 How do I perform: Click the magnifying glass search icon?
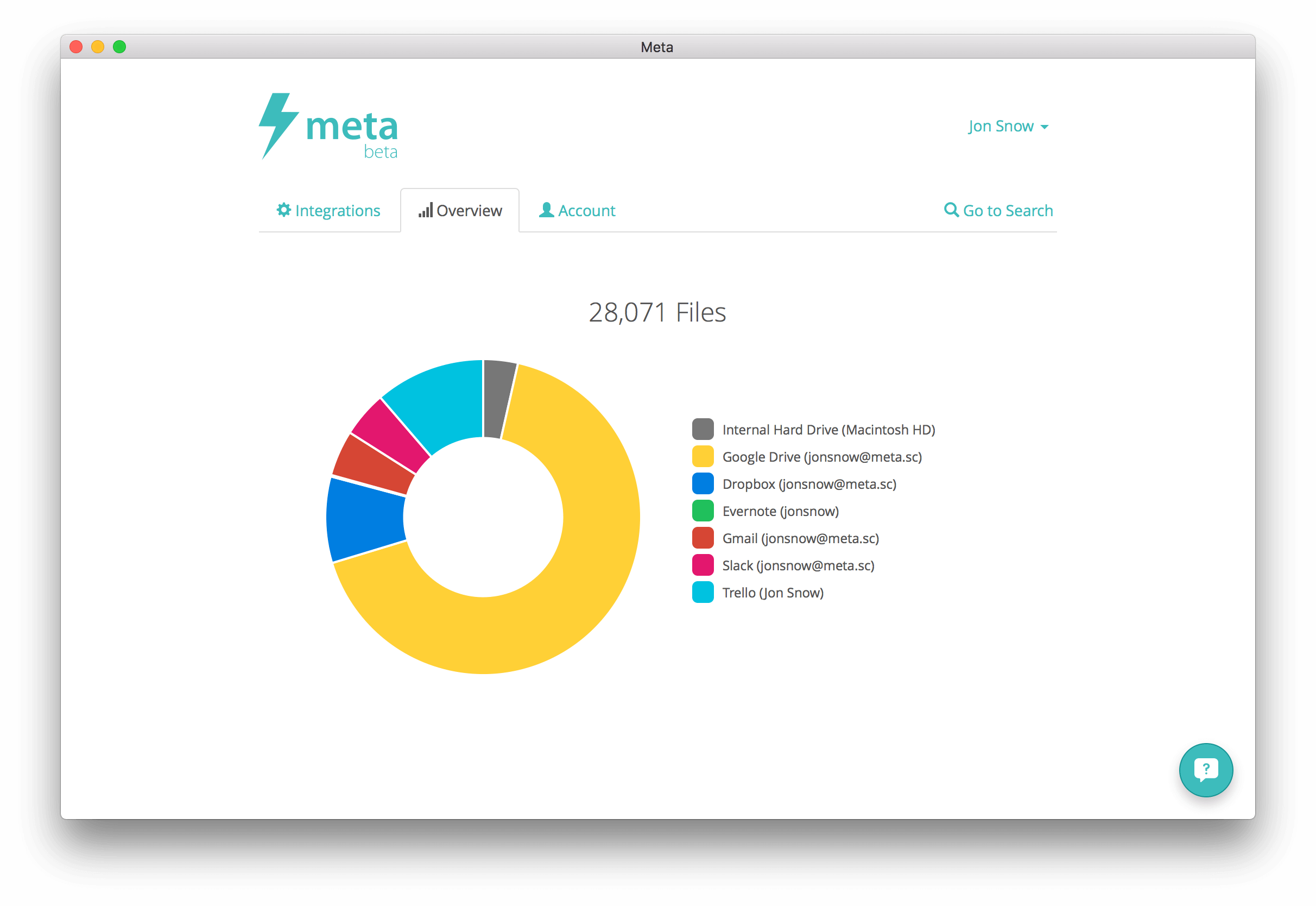pos(951,210)
